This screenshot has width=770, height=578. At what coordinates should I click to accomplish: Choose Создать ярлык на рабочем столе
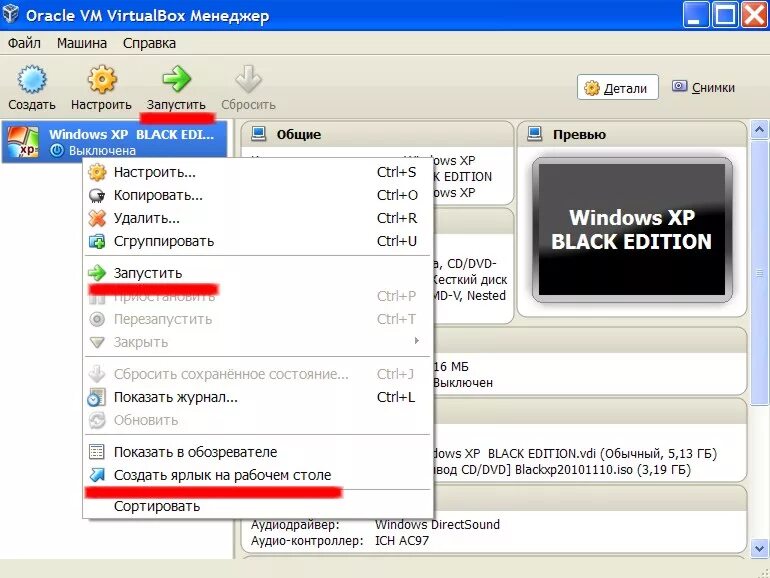coord(258,475)
